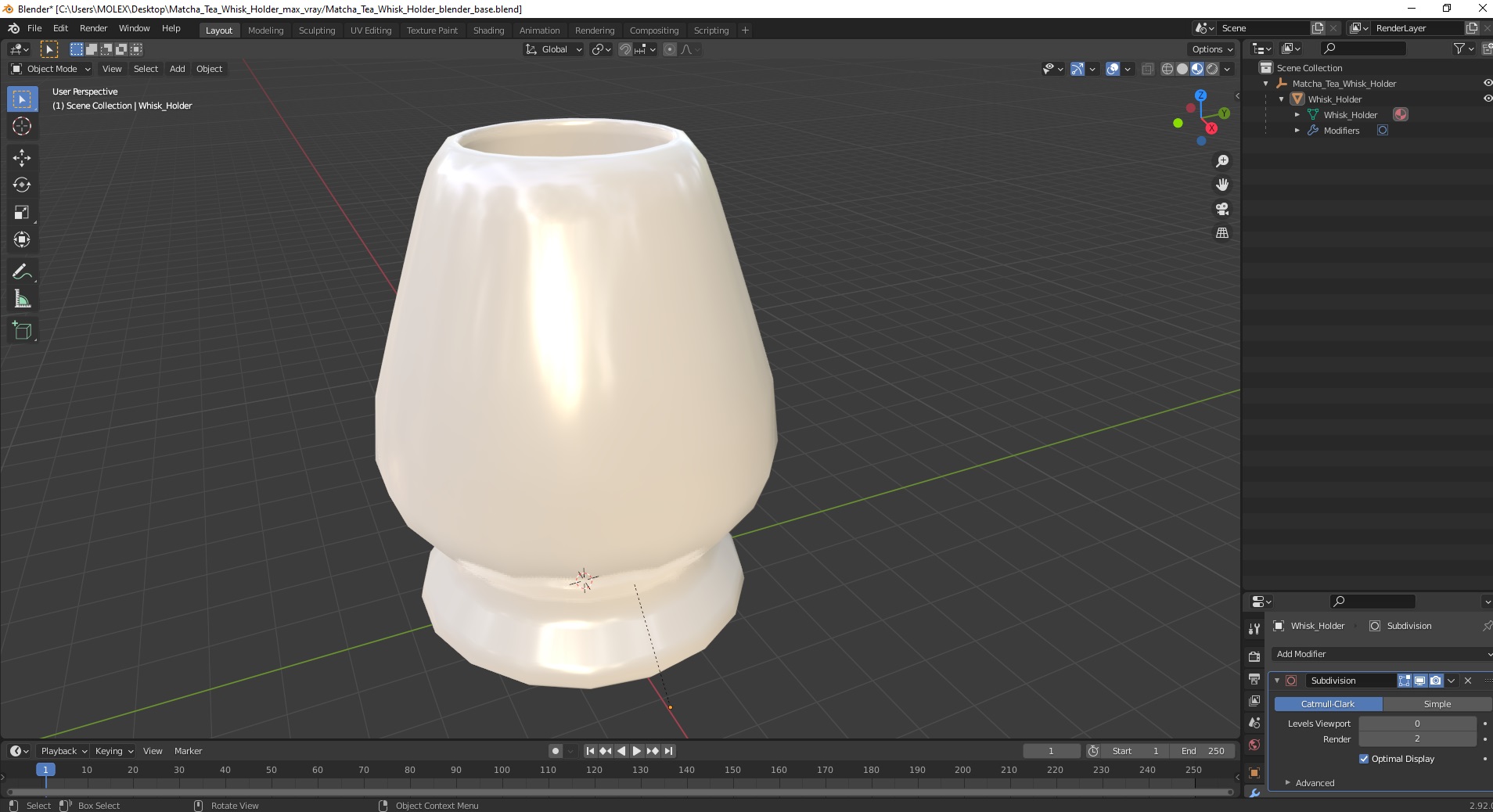Select the Add Cube tool
Image resolution: width=1493 pixels, height=812 pixels.
(x=22, y=331)
